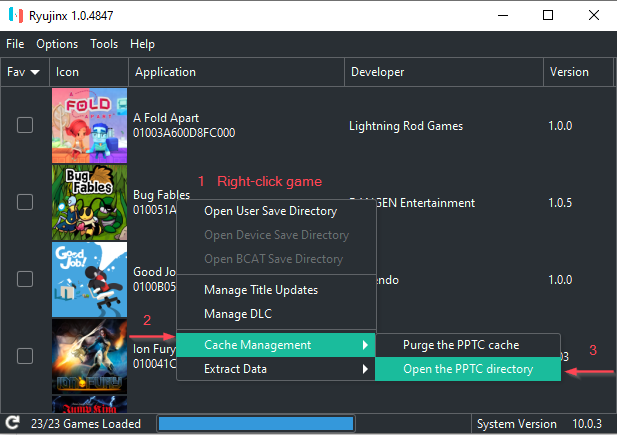
Task: Select the Good Job! game icon
Action: pyautogui.click(x=89, y=280)
